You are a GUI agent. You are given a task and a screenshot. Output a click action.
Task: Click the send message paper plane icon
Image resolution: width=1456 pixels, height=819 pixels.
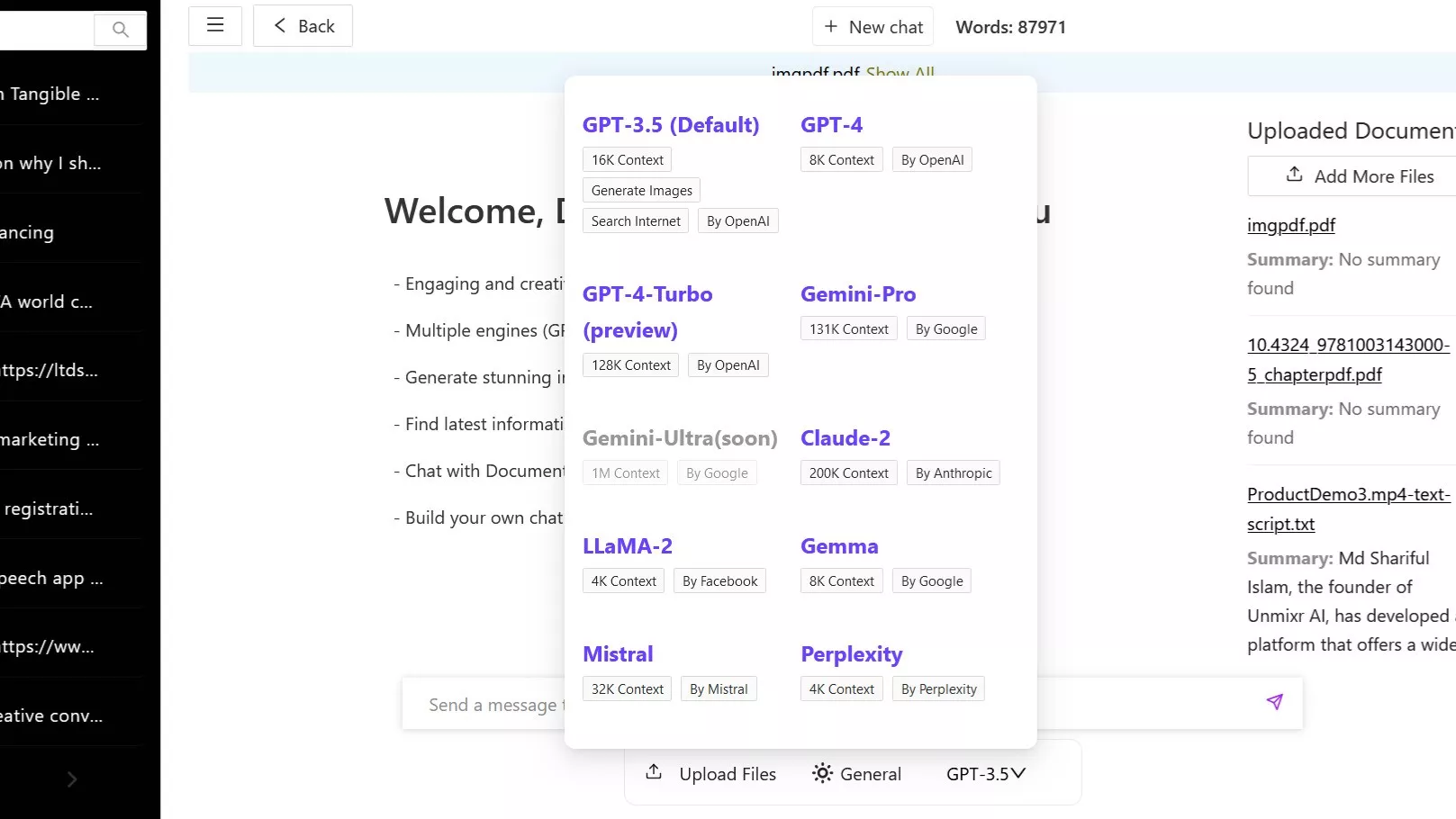(x=1274, y=702)
